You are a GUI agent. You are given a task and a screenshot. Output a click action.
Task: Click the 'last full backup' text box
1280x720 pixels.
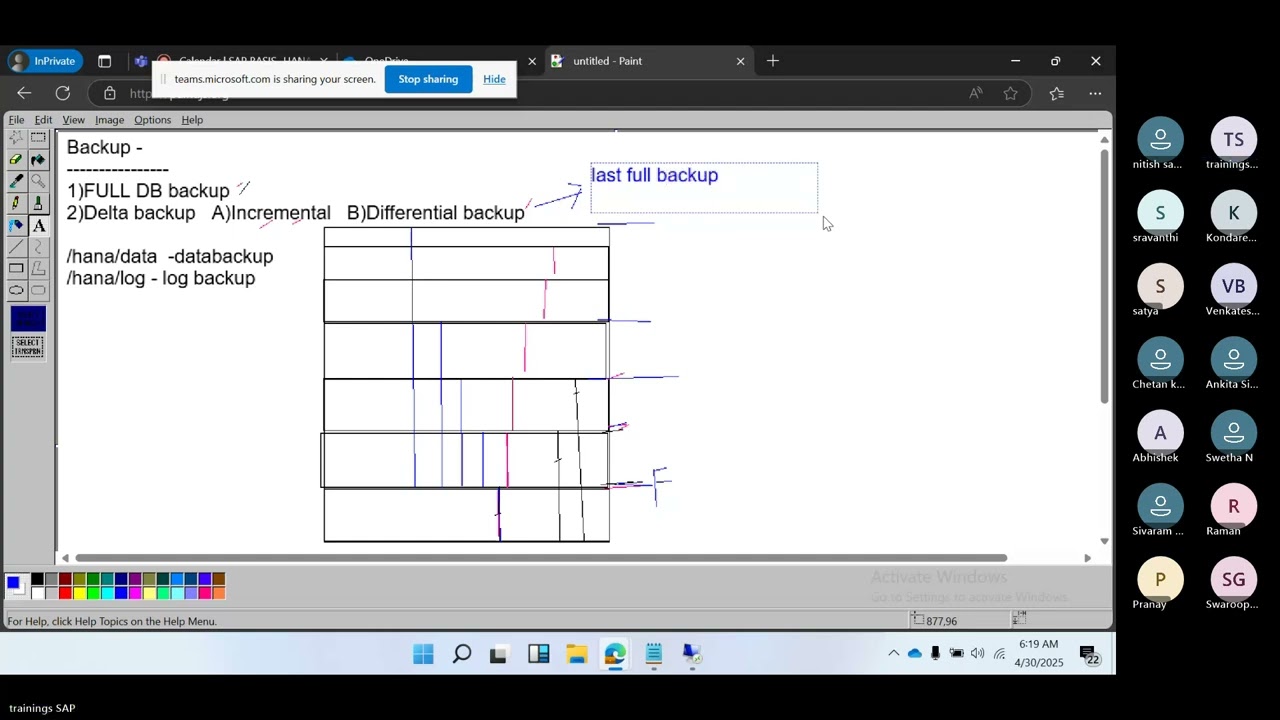tap(704, 188)
